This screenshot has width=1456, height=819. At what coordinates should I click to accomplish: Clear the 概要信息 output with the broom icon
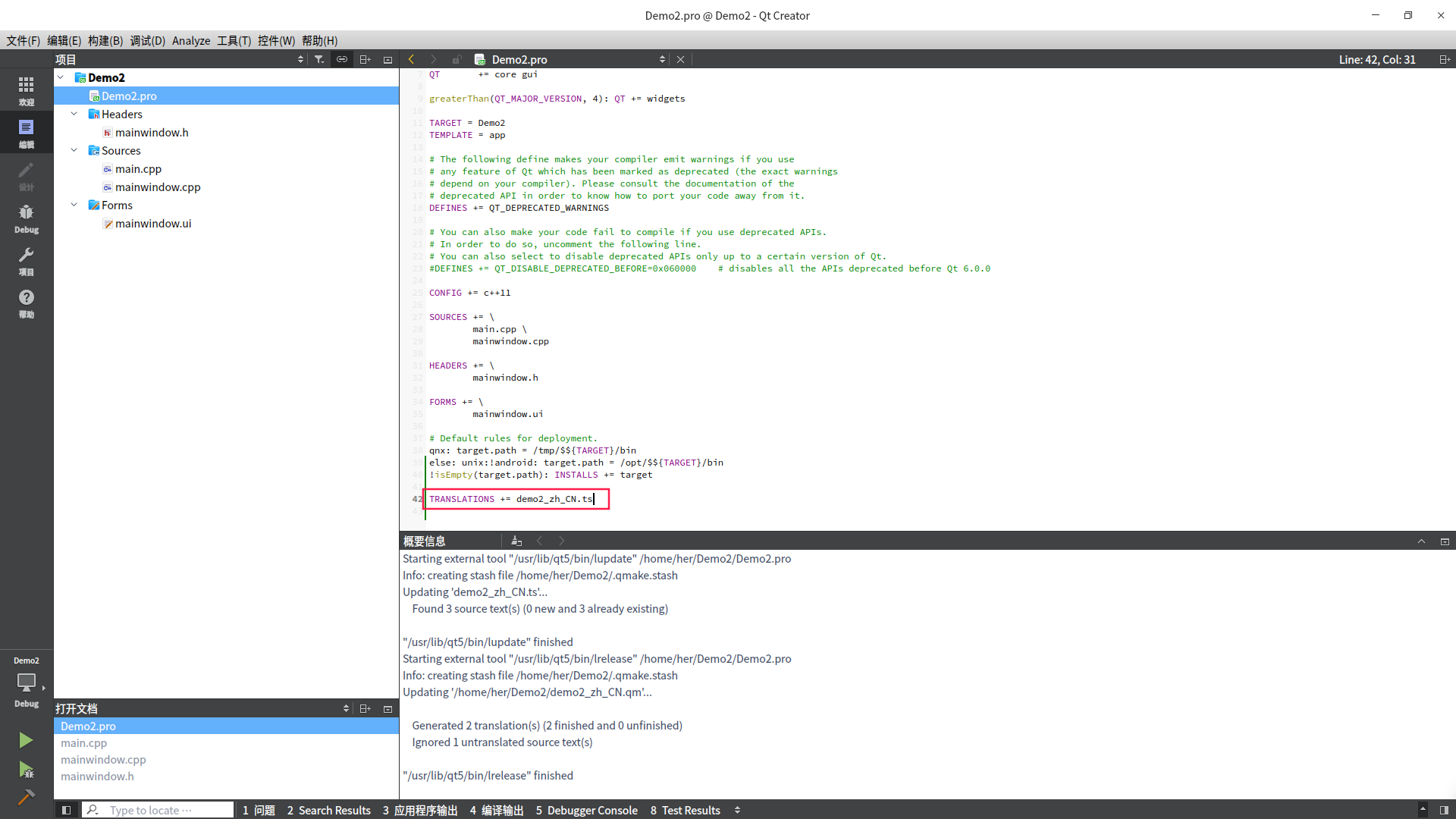point(517,541)
